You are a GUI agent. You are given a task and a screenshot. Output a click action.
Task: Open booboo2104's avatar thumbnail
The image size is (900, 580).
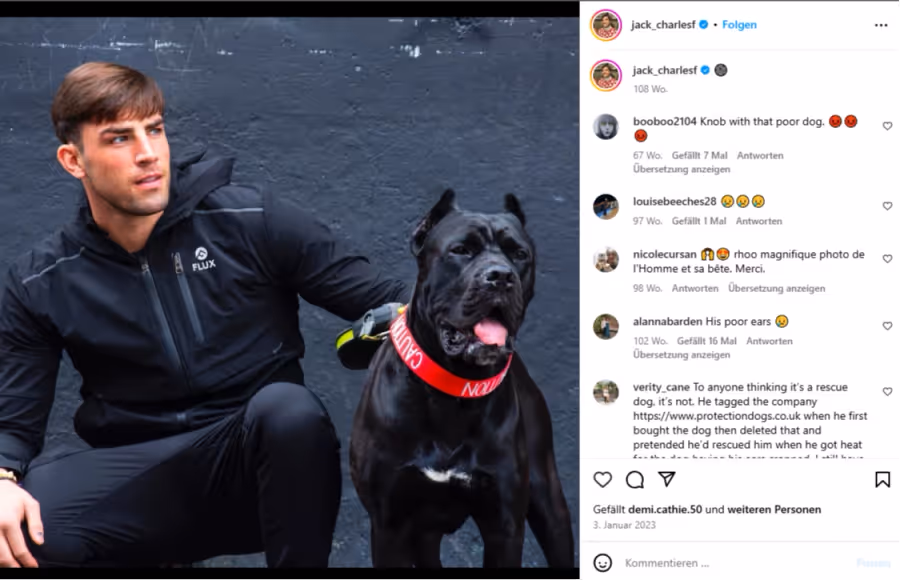tap(606, 126)
